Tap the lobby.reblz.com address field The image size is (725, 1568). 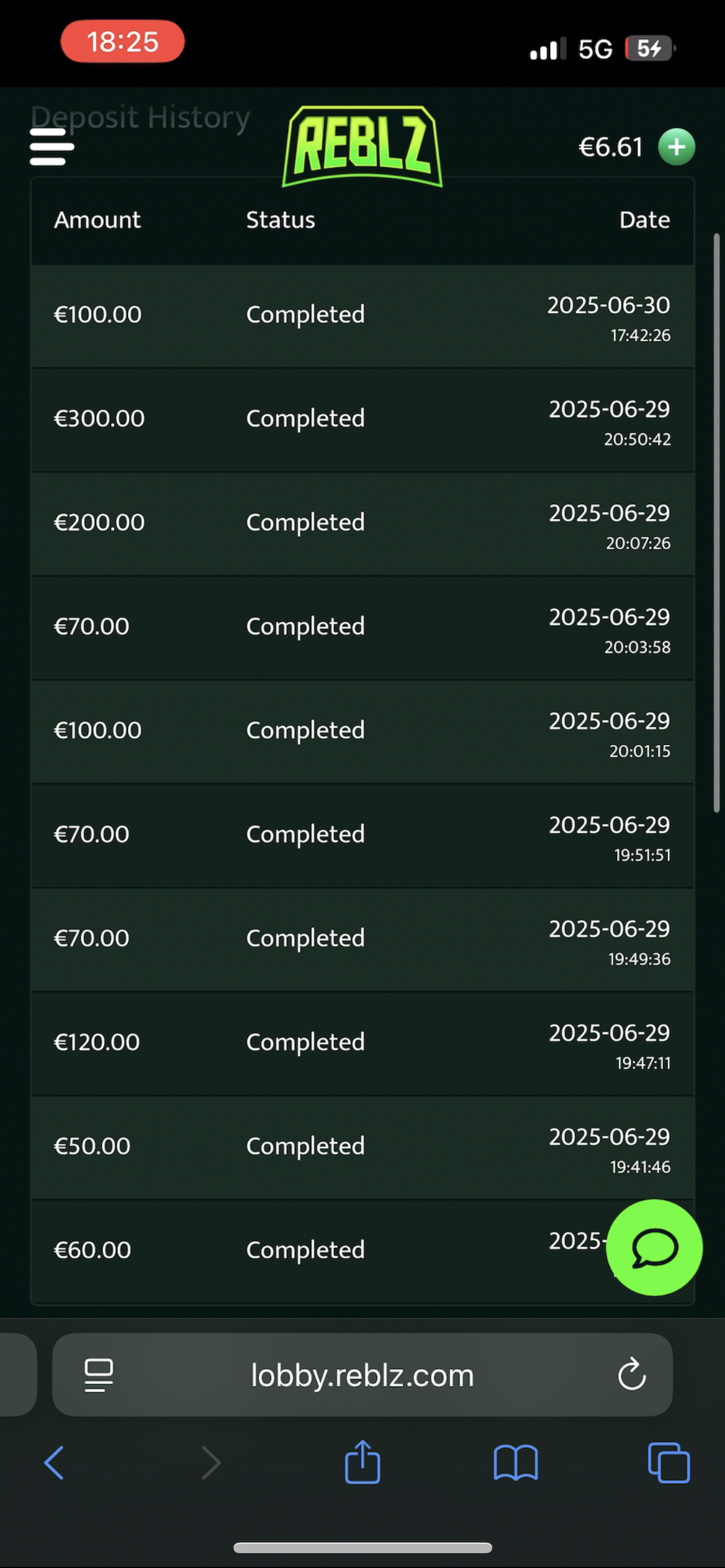pos(362,1375)
